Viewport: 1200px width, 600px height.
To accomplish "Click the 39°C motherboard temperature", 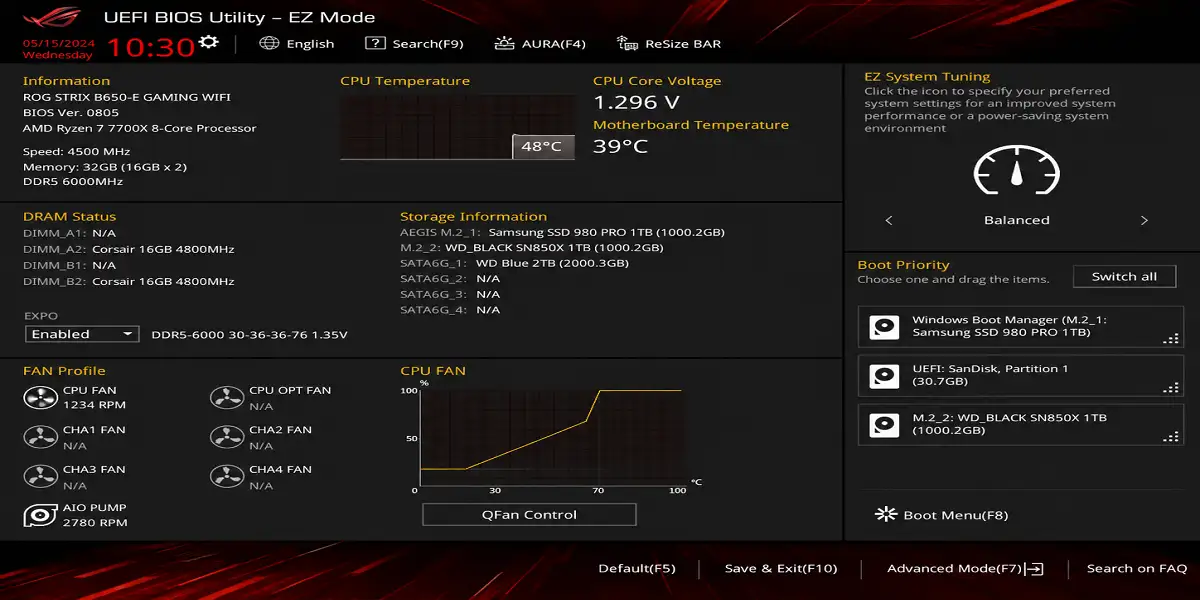I will (620, 146).
